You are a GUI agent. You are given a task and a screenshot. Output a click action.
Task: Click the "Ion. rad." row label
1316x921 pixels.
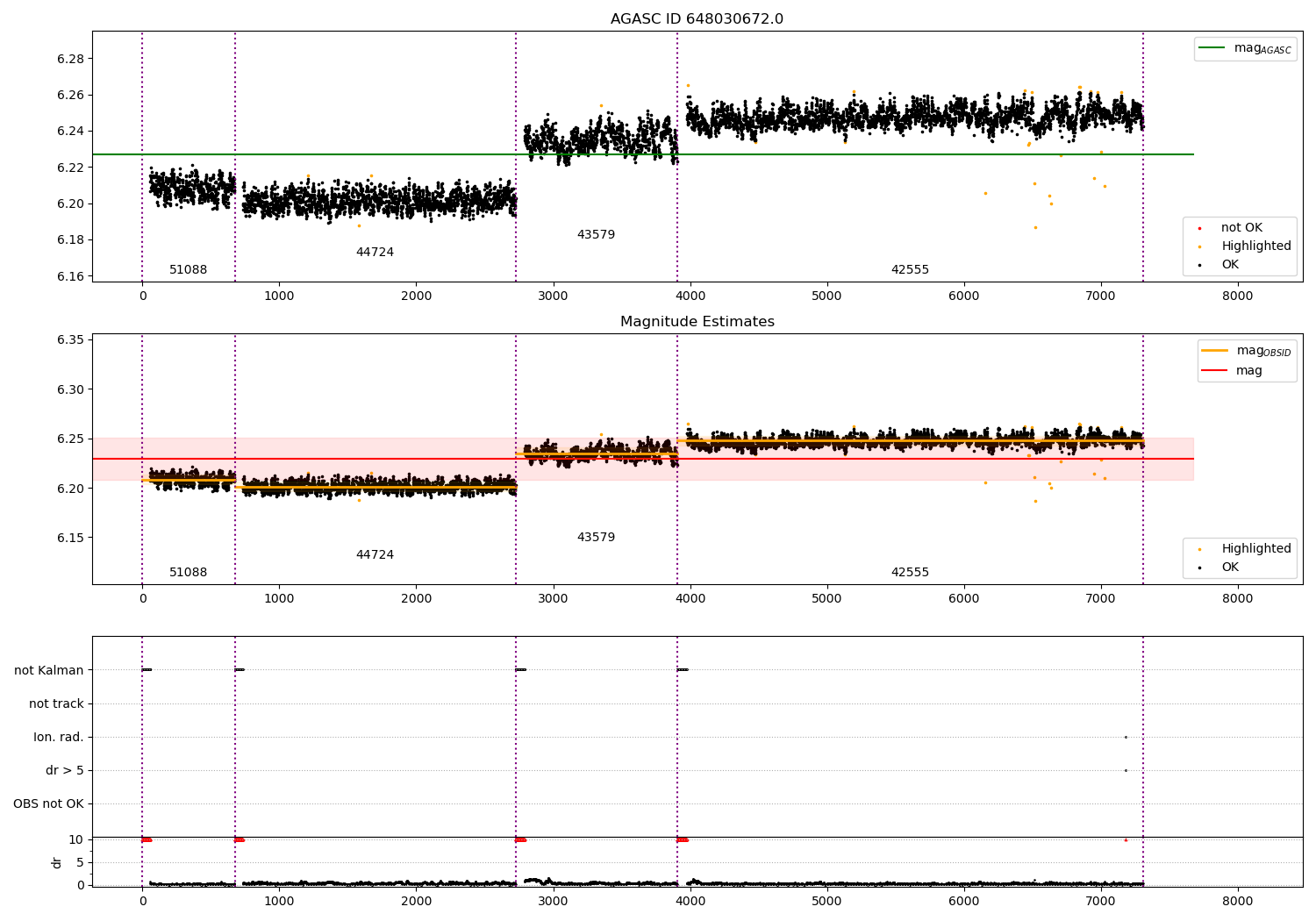(59, 737)
